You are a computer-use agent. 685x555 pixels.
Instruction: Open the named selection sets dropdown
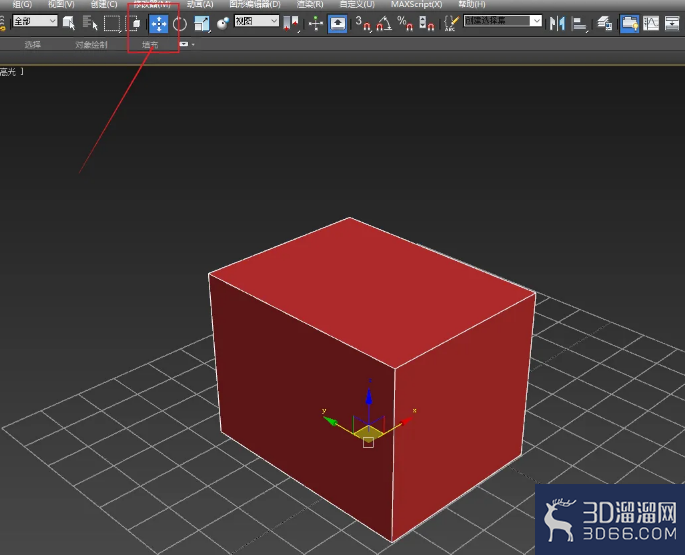pos(502,21)
